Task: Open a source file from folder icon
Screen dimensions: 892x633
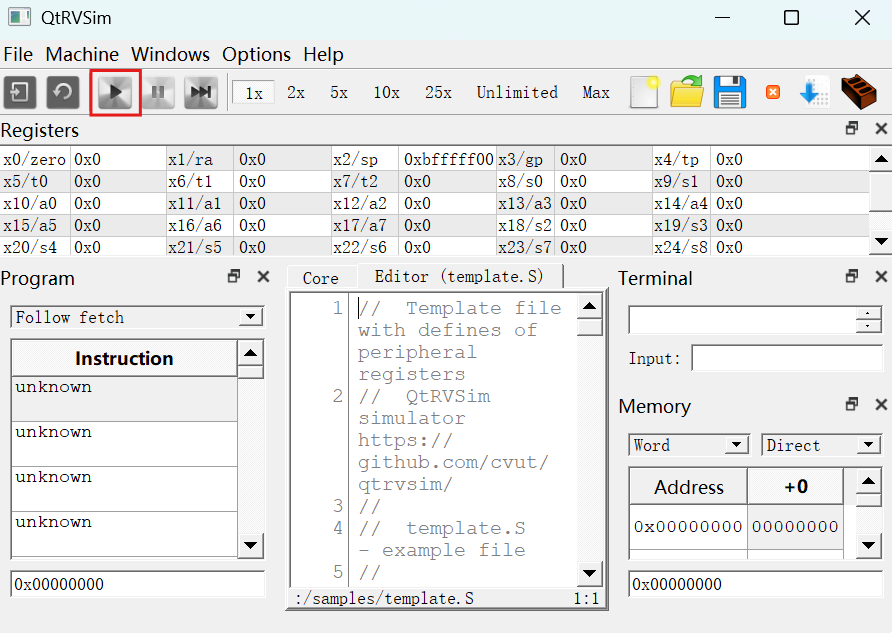Action: pos(687,92)
